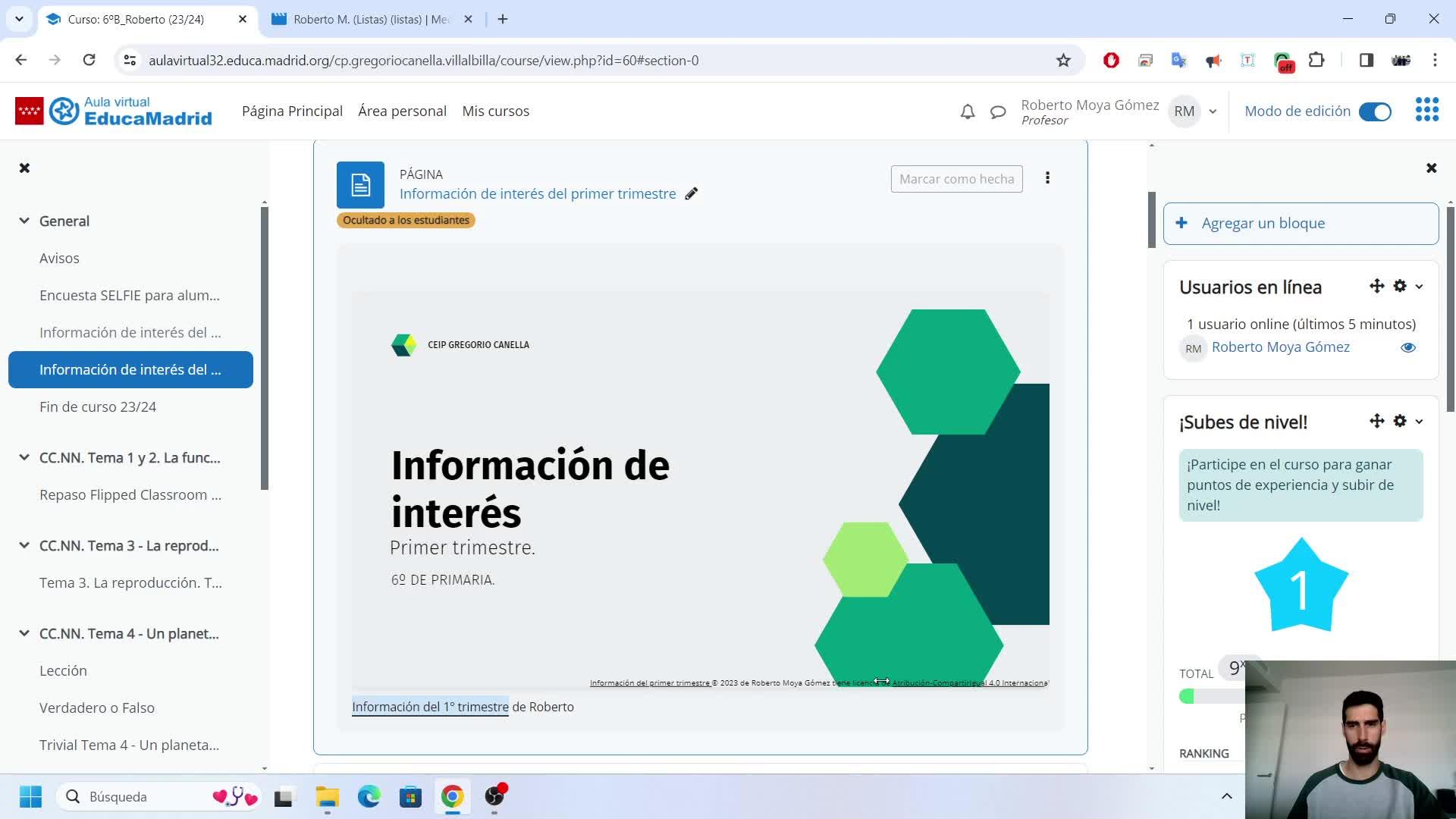Bookmark this page with the star icon
Image resolution: width=1456 pixels, height=819 pixels.
click(1063, 61)
